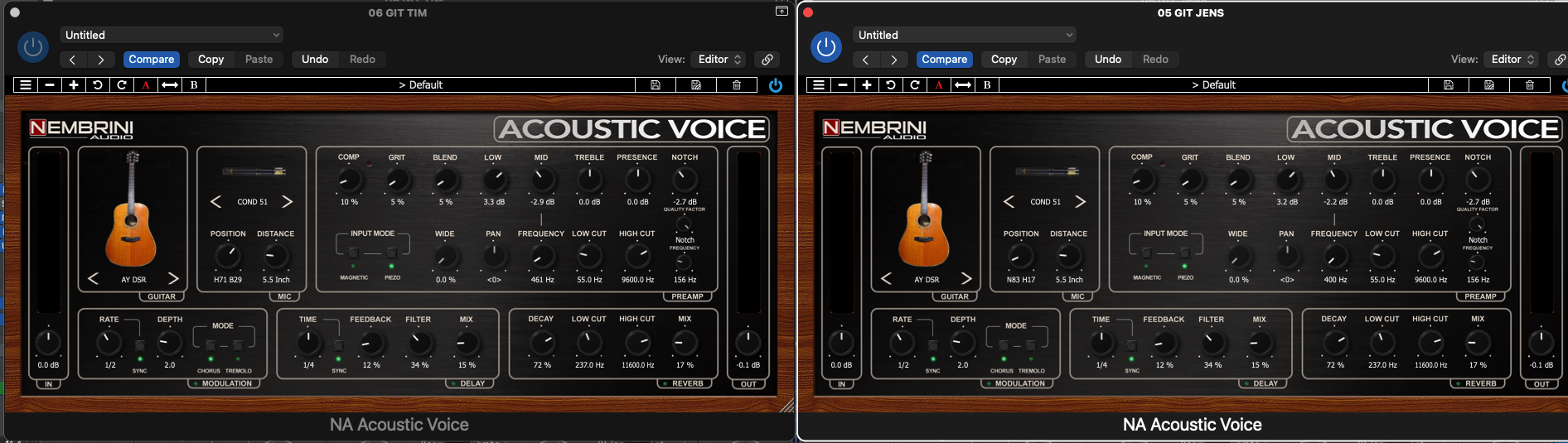The height and width of the screenshot is (443, 1568).
Task: Click the hamburger menu icon in 06 GIT TIM plugin
Action: tap(26, 84)
